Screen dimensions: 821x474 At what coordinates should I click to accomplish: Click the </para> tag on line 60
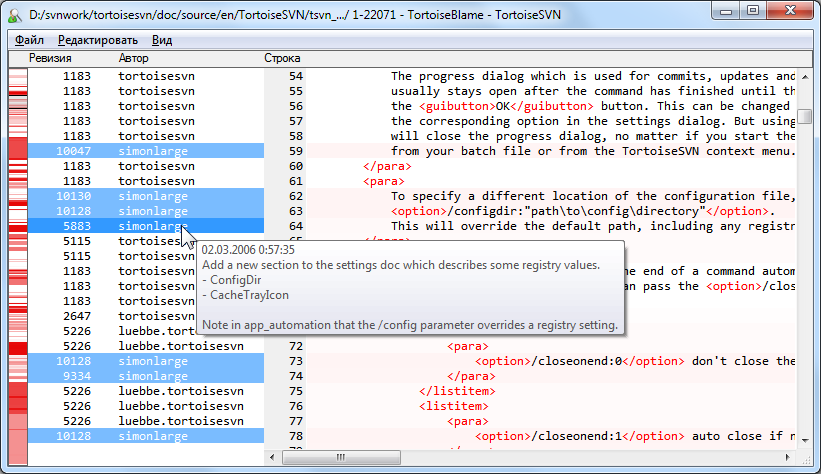(x=387, y=167)
